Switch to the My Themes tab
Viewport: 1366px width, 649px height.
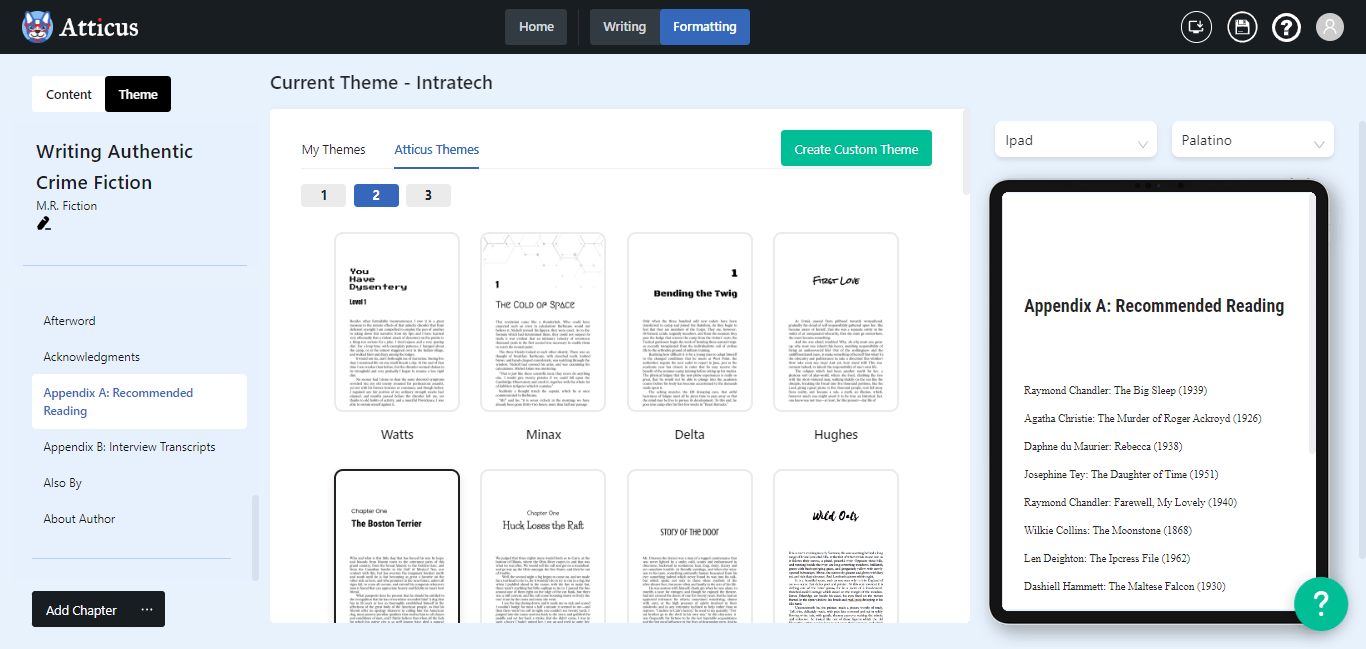tap(334, 149)
